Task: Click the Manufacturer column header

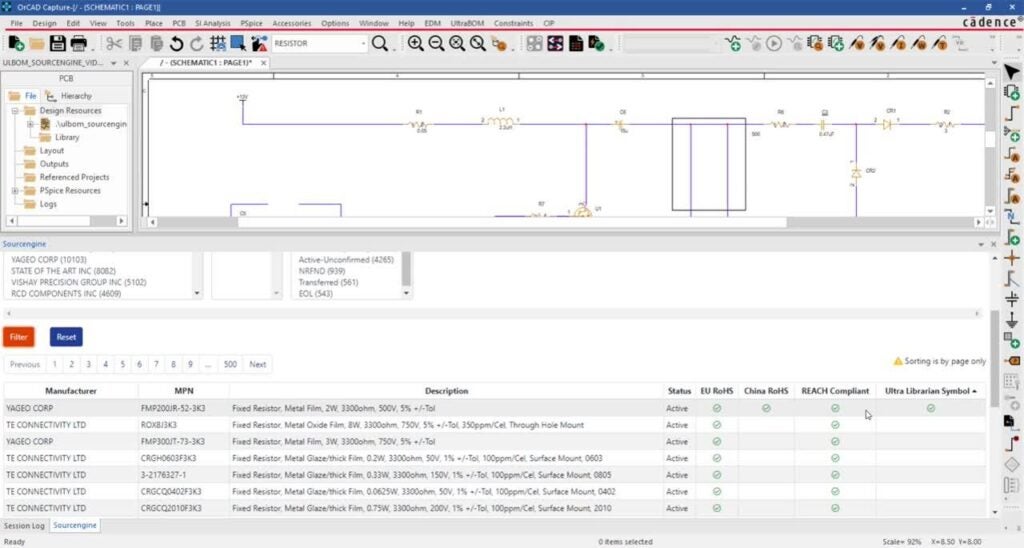Action: tap(71, 391)
